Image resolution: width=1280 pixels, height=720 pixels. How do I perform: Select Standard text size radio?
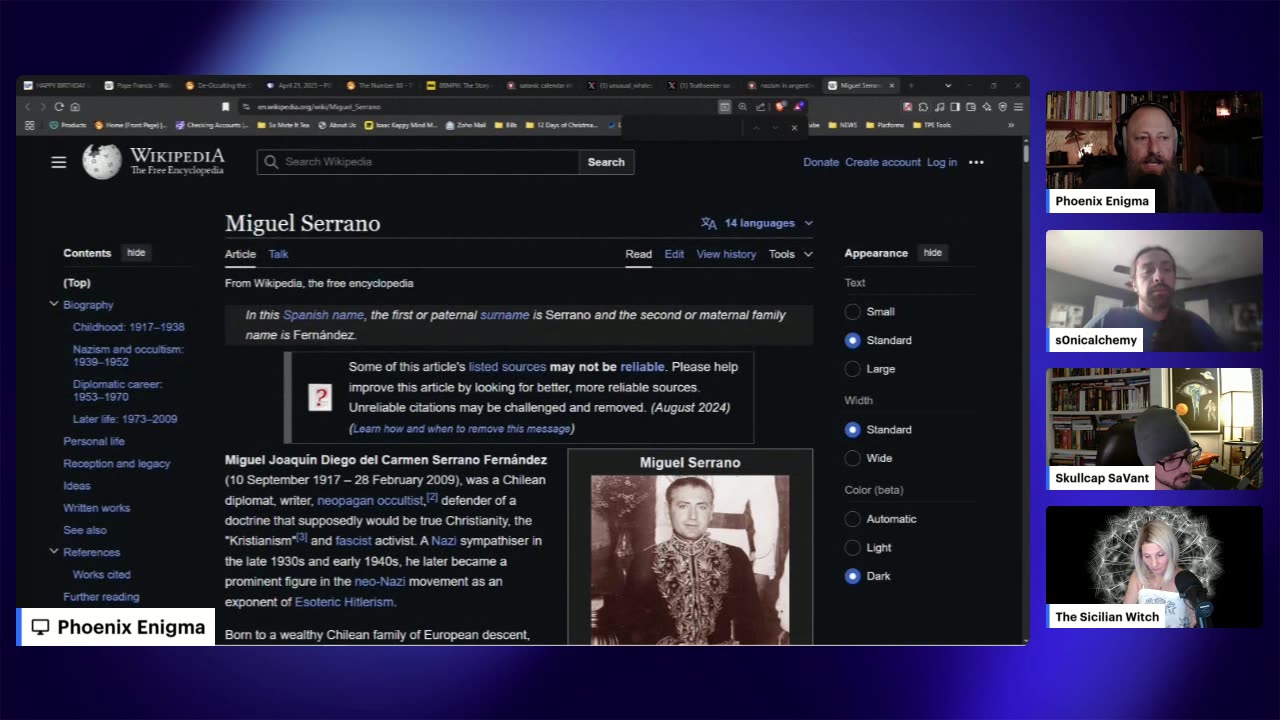point(852,340)
